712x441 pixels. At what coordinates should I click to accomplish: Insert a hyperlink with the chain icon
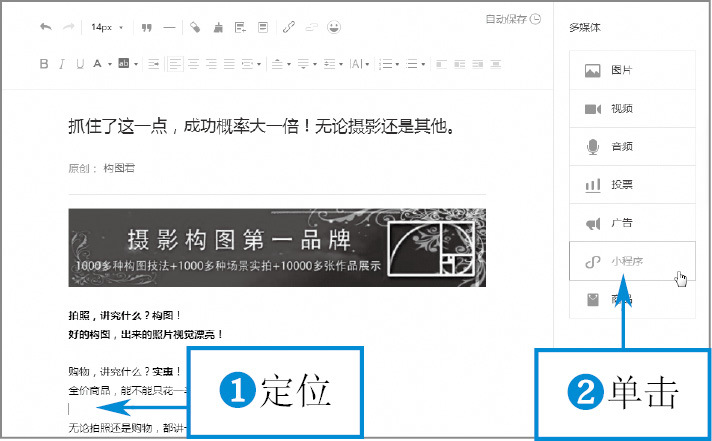[289, 27]
